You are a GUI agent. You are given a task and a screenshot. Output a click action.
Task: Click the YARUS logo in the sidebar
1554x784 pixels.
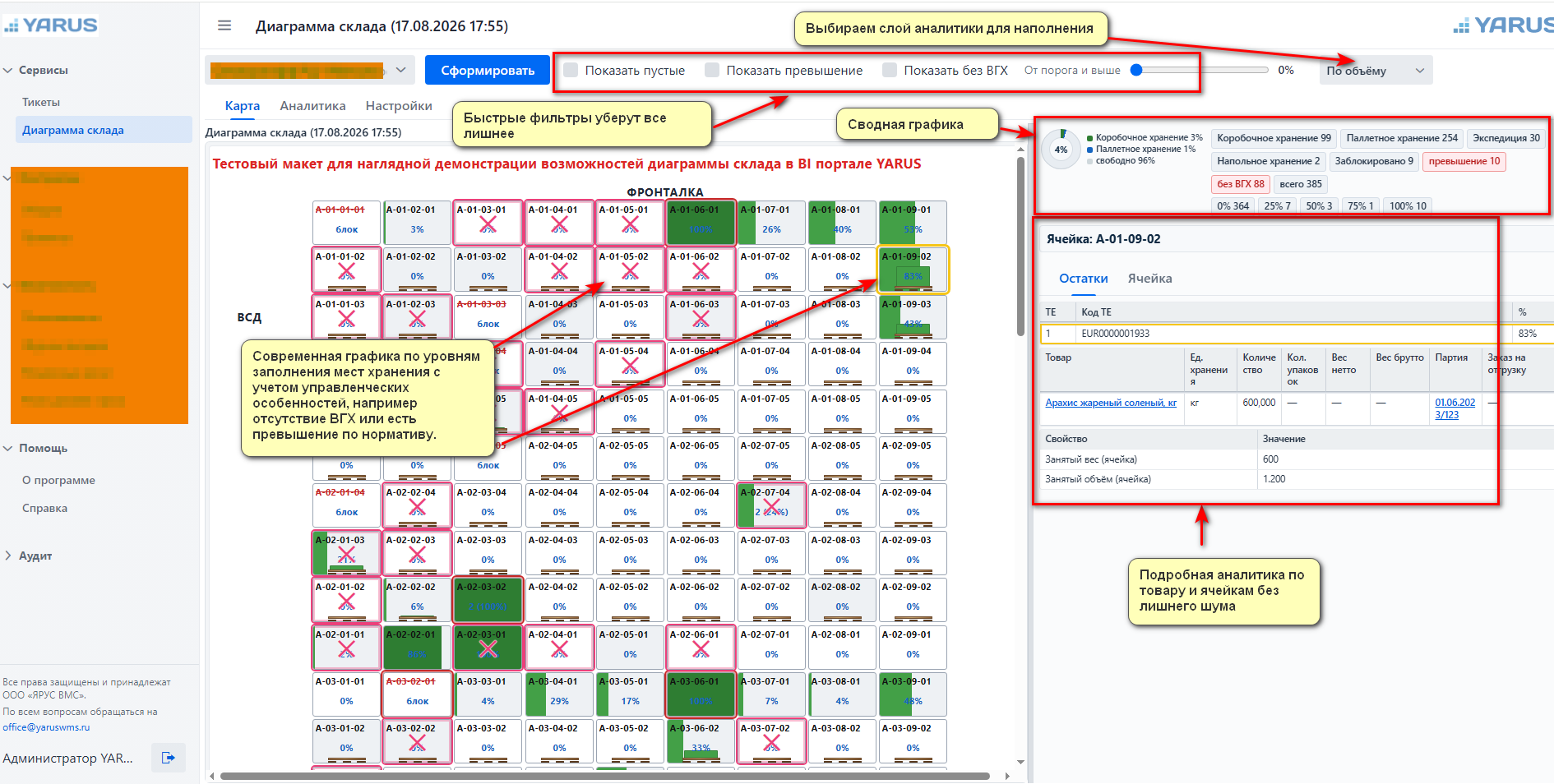[51, 25]
